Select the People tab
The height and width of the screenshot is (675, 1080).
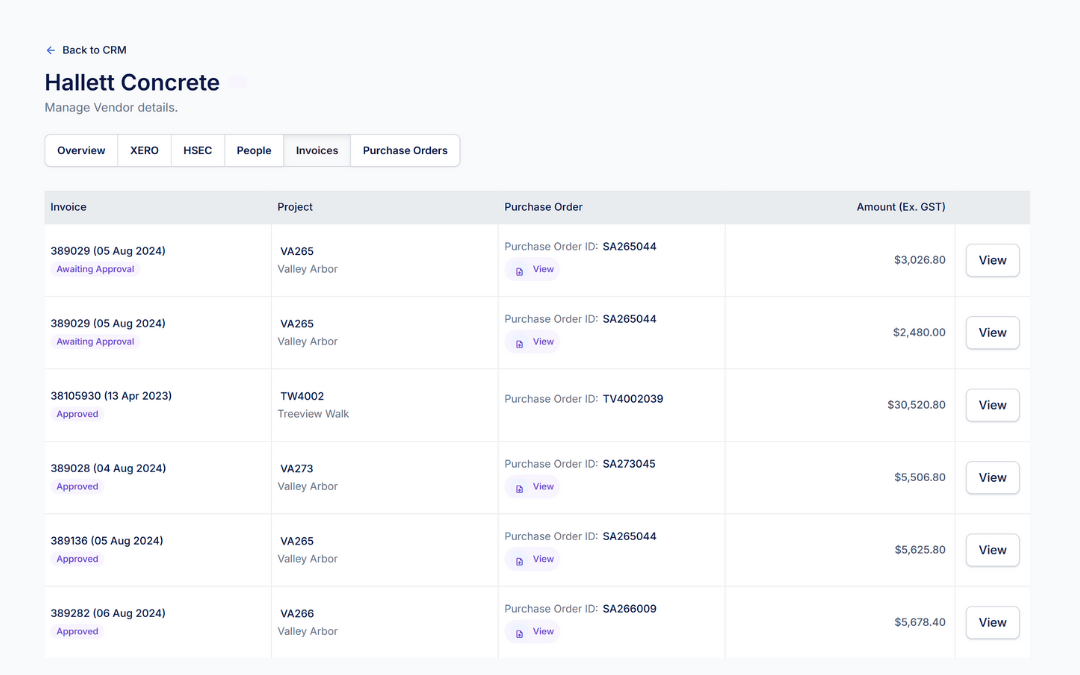click(x=254, y=150)
